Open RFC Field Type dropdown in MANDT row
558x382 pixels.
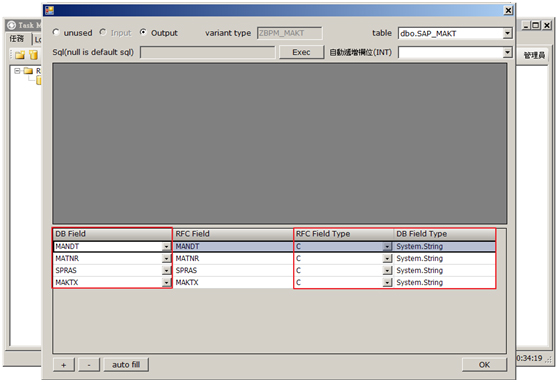(387, 246)
